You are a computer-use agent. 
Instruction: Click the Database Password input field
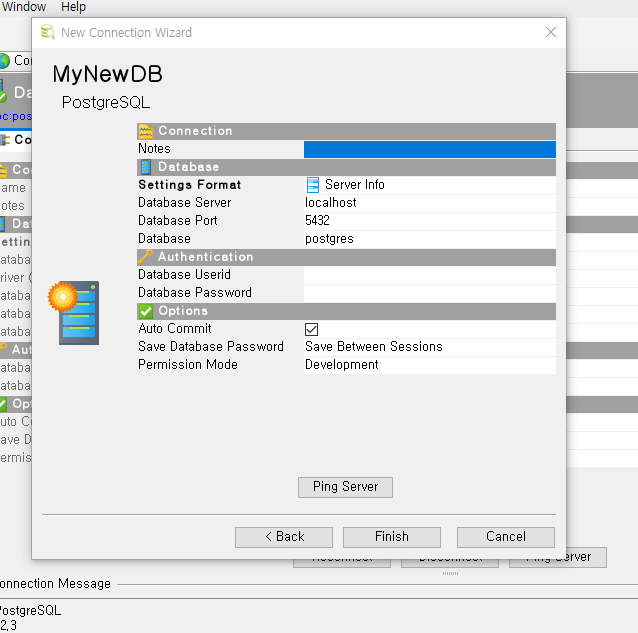click(x=430, y=292)
